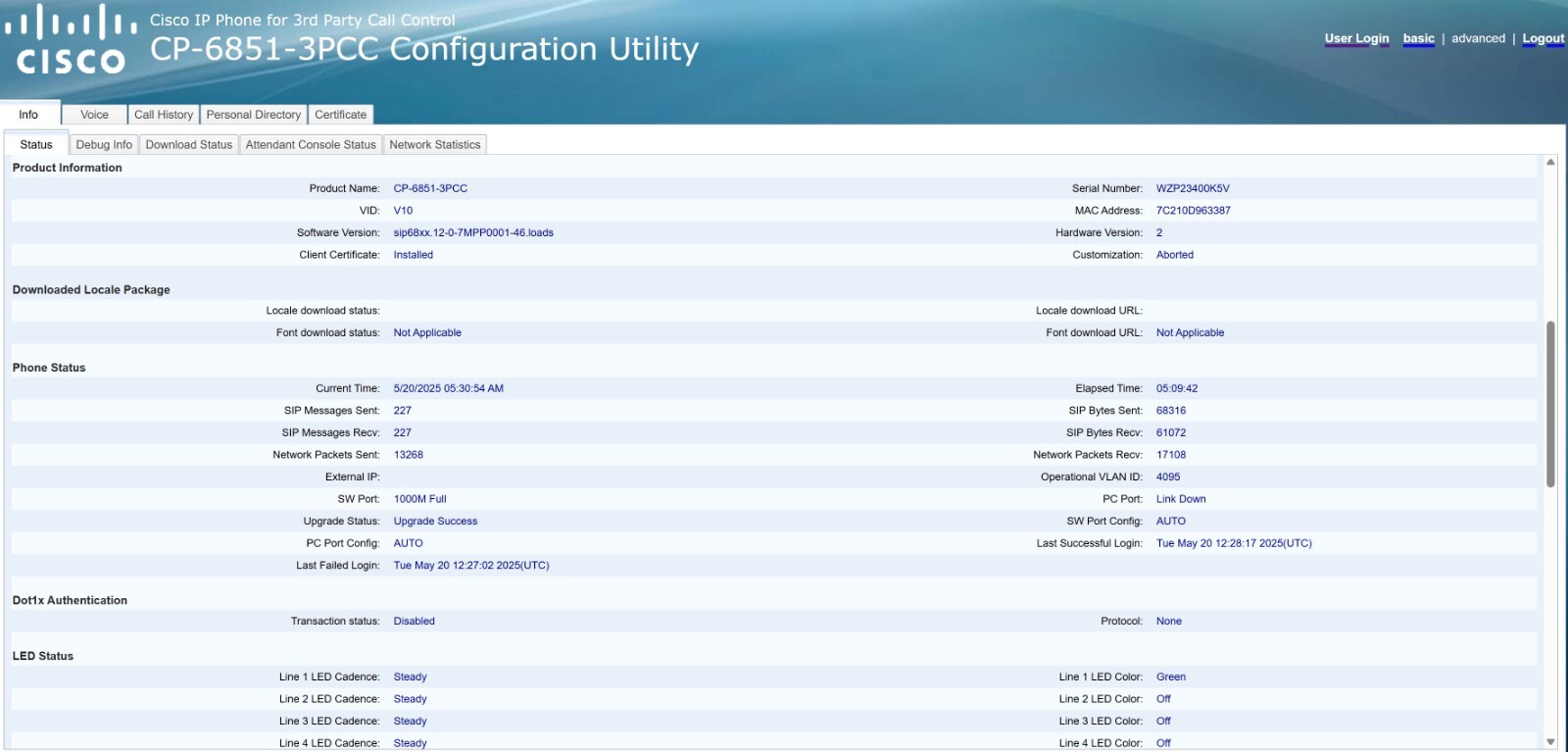Click Line 1 LED Color value Green
Viewport: 1568px width, 752px height.
point(1170,677)
